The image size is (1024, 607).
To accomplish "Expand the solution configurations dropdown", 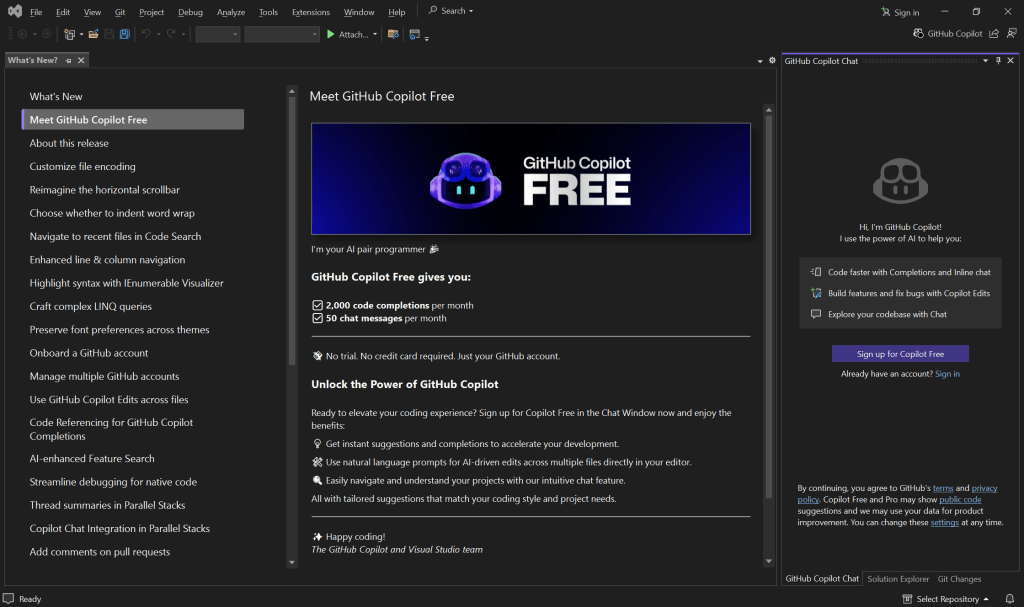I will click(x=217, y=34).
